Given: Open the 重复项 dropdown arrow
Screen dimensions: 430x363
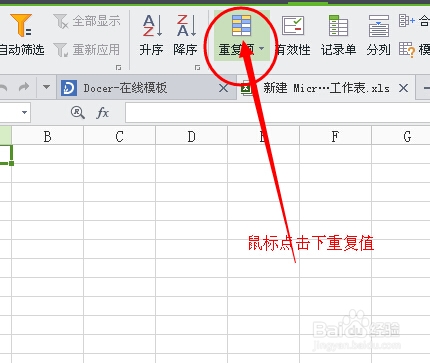Looking at the screenshot, I should click(x=262, y=49).
